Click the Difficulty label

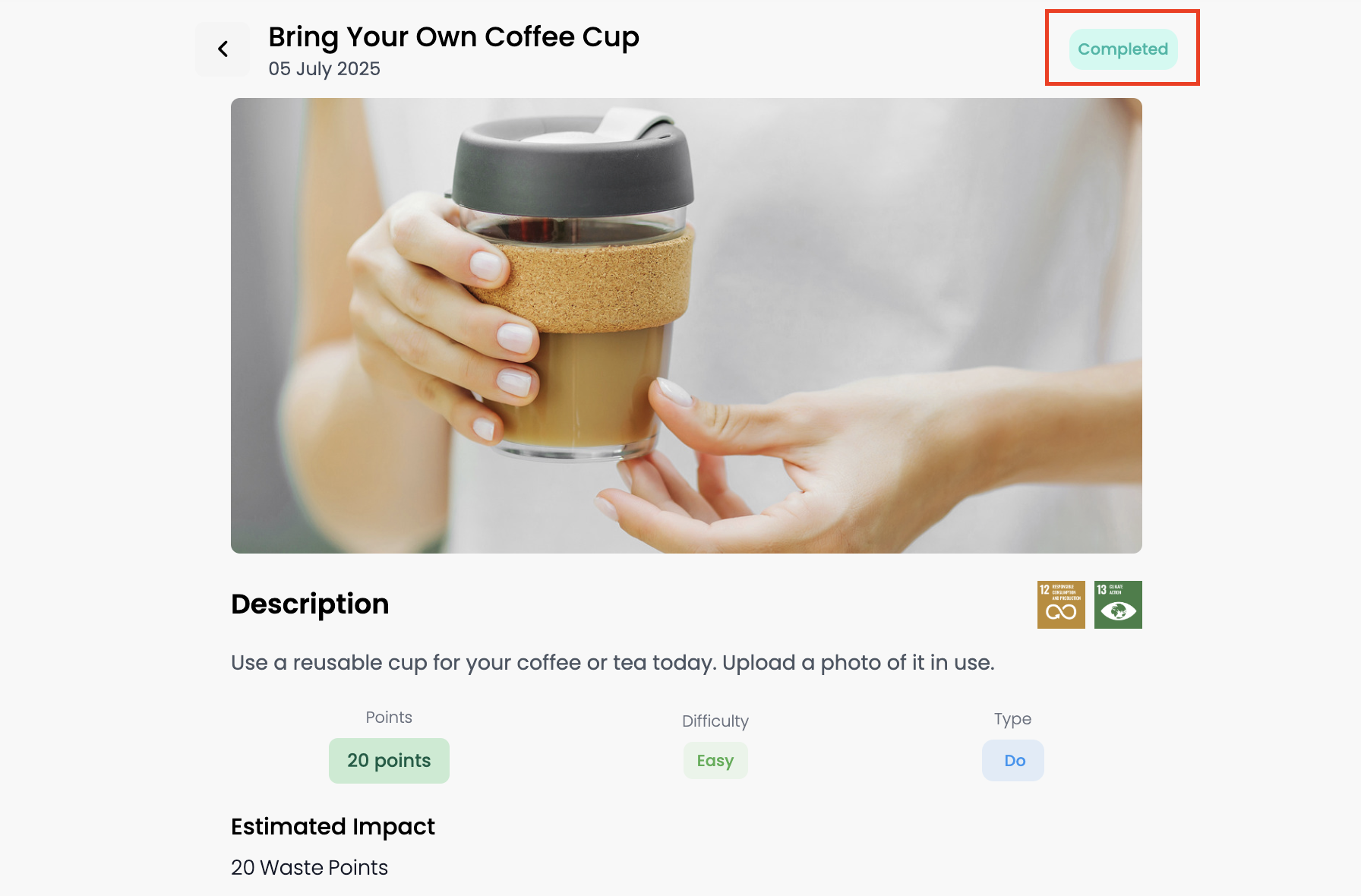pyautogui.click(x=715, y=721)
